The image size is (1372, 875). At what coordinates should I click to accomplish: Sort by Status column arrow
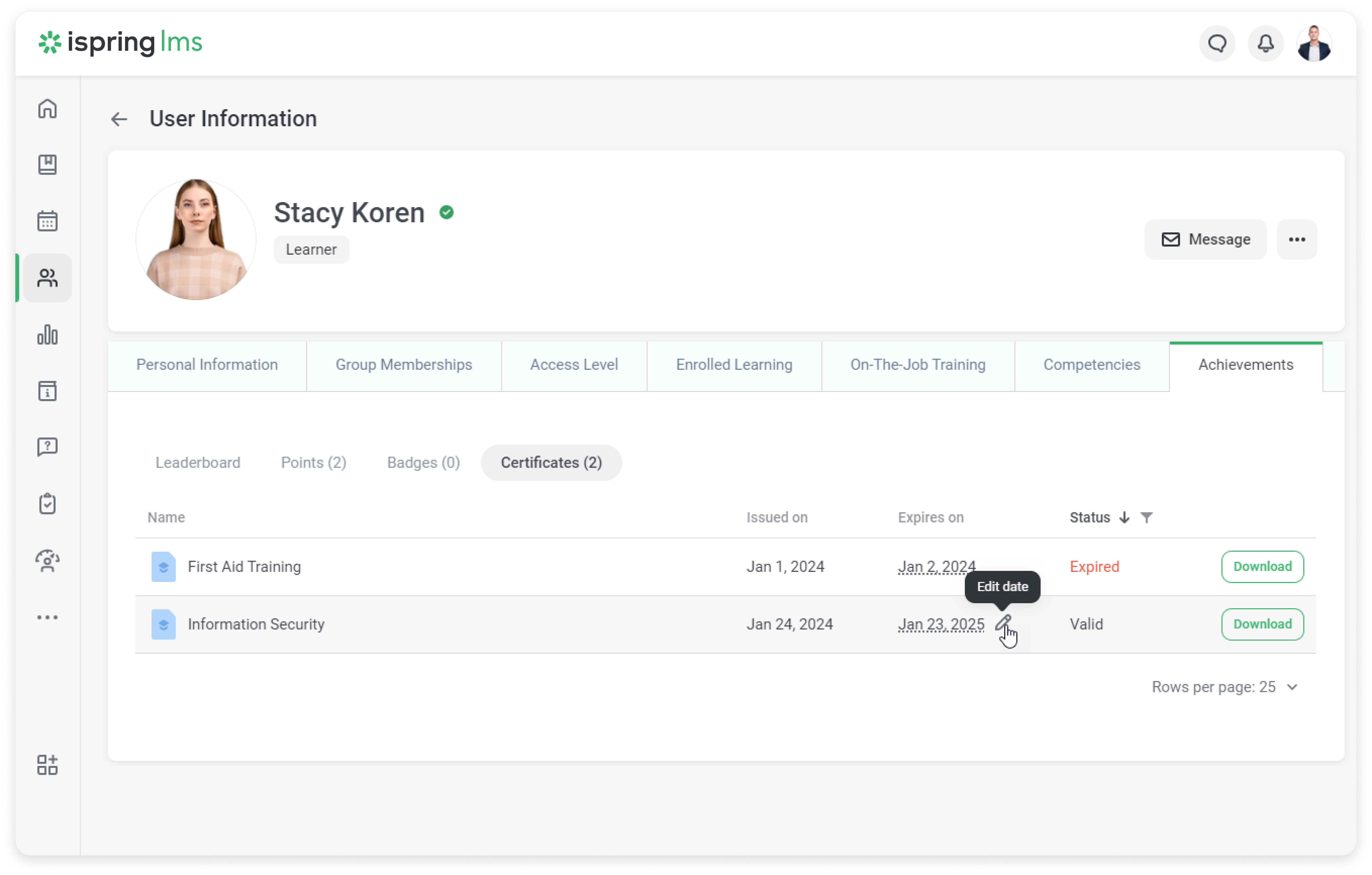[1124, 517]
